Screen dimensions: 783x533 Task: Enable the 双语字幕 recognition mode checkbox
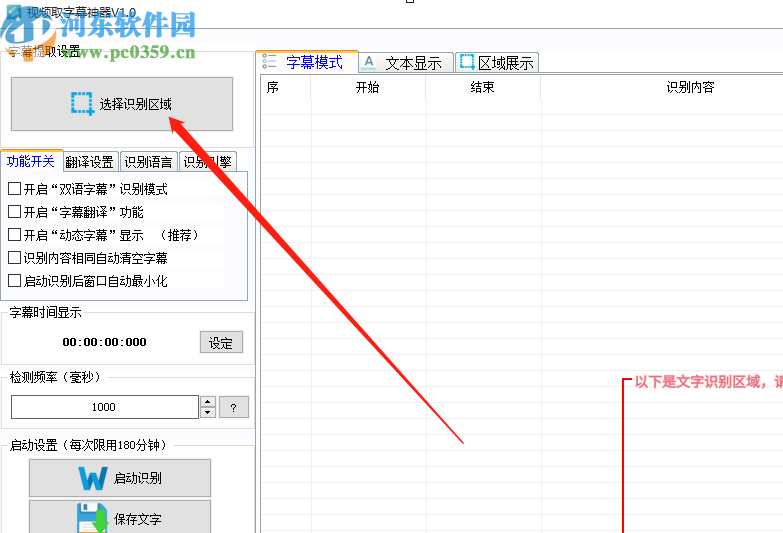point(14,189)
